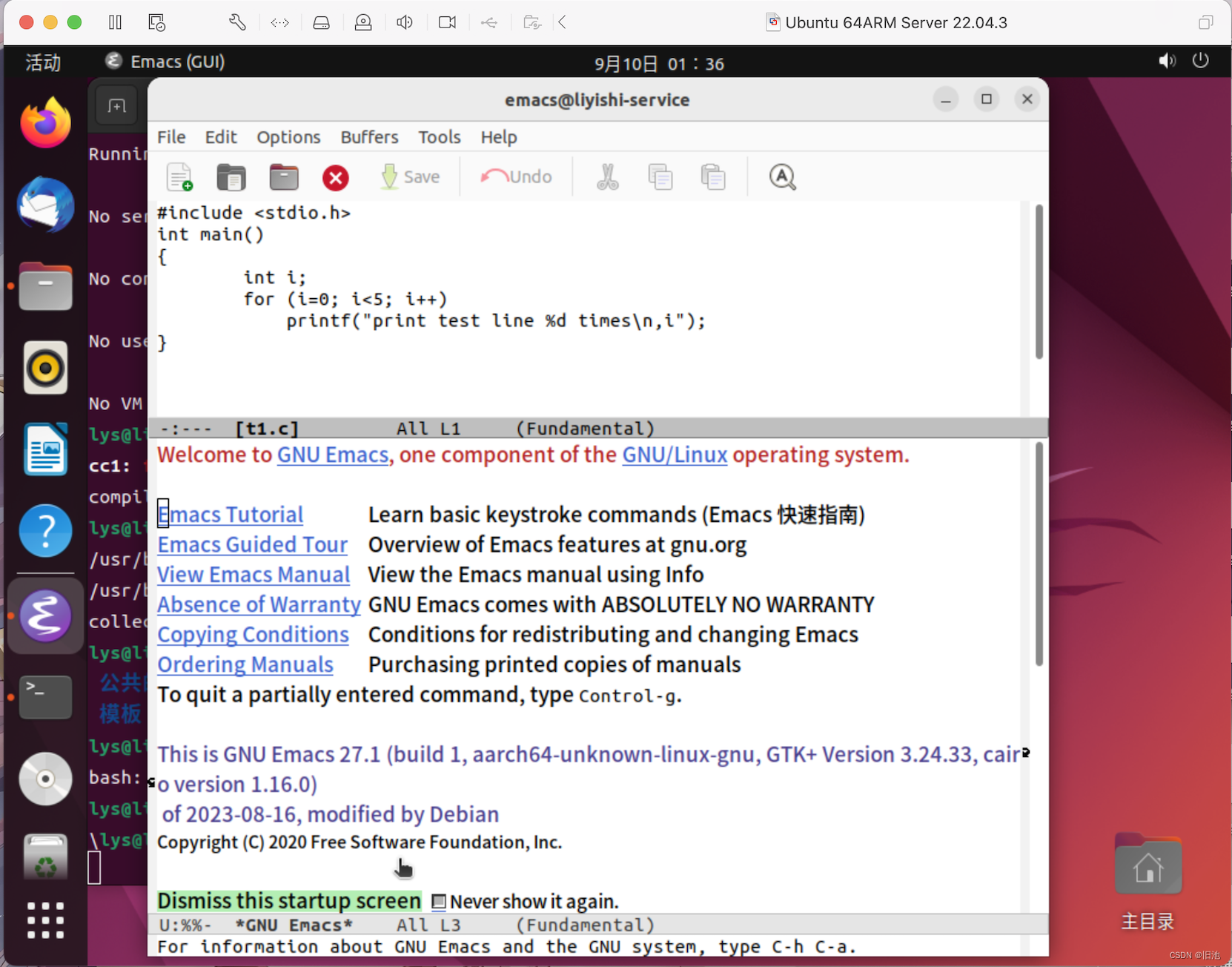Save the current buffer

pyautogui.click(x=410, y=177)
